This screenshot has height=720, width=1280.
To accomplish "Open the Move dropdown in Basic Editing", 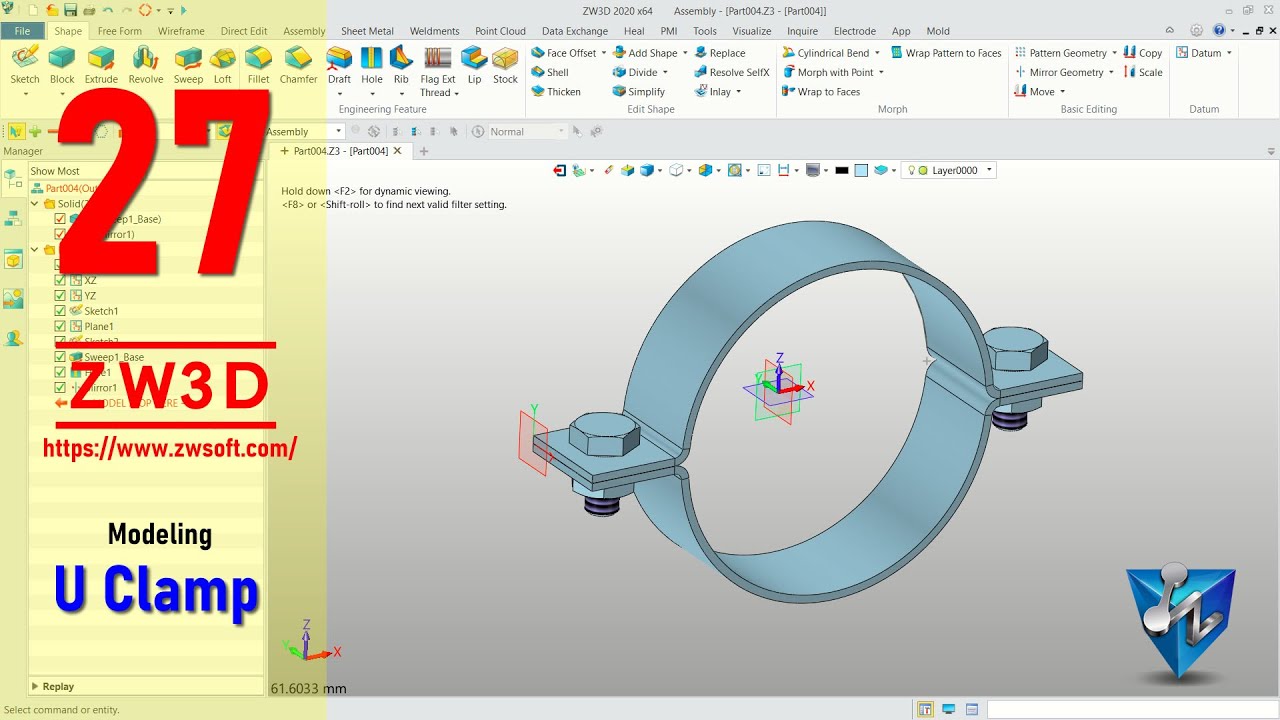I will [1062, 91].
